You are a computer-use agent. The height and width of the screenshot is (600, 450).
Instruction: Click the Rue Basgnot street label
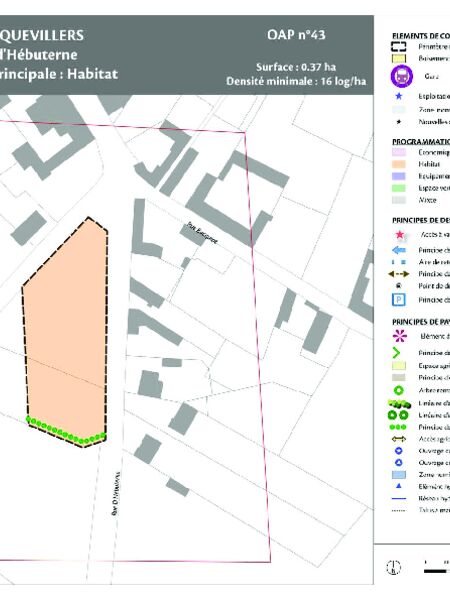(x=202, y=233)
